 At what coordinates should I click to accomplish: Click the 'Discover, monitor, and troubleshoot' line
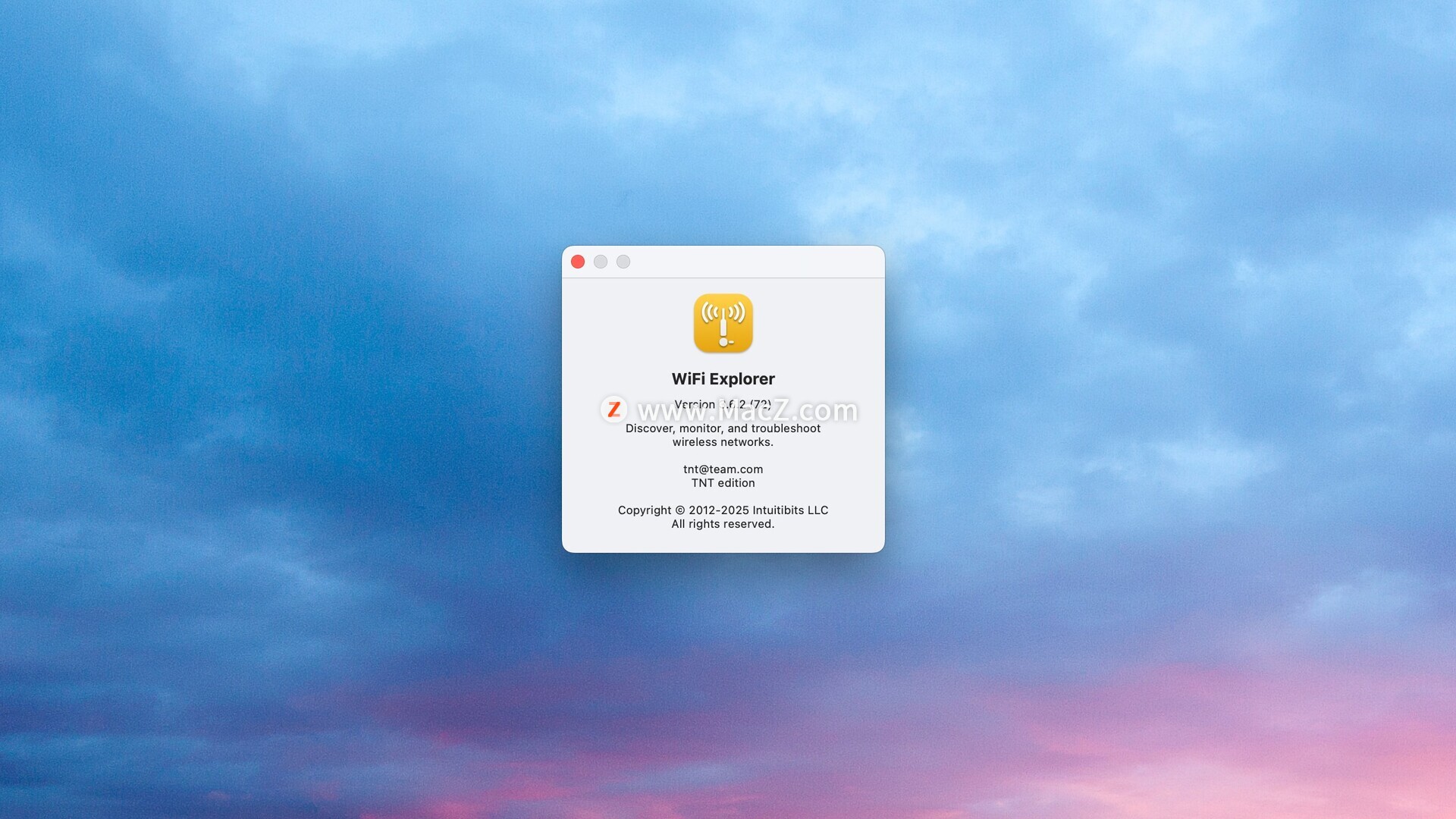pyautogui.click(x=723, y=428)
